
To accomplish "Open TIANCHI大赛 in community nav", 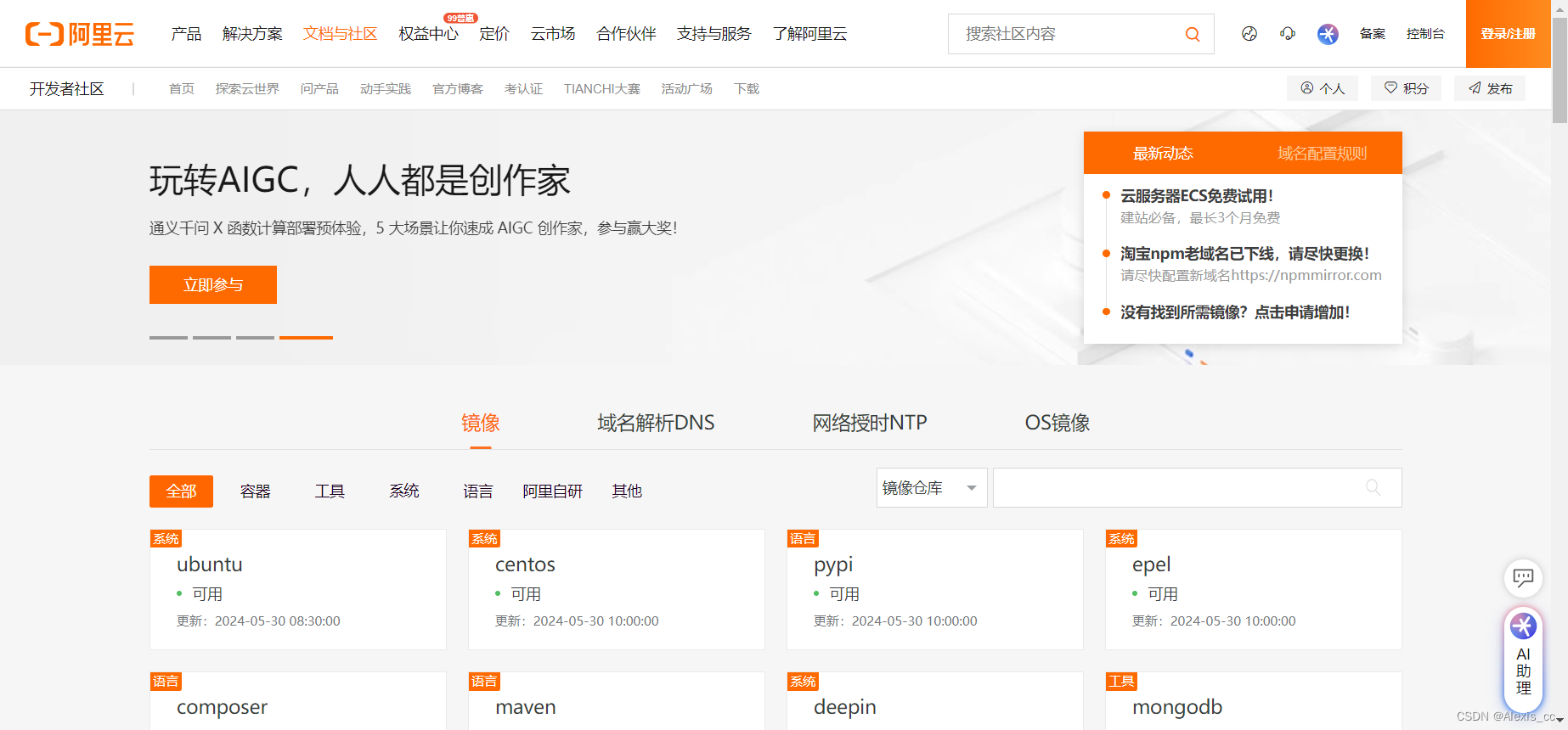I will coord(602,88).
